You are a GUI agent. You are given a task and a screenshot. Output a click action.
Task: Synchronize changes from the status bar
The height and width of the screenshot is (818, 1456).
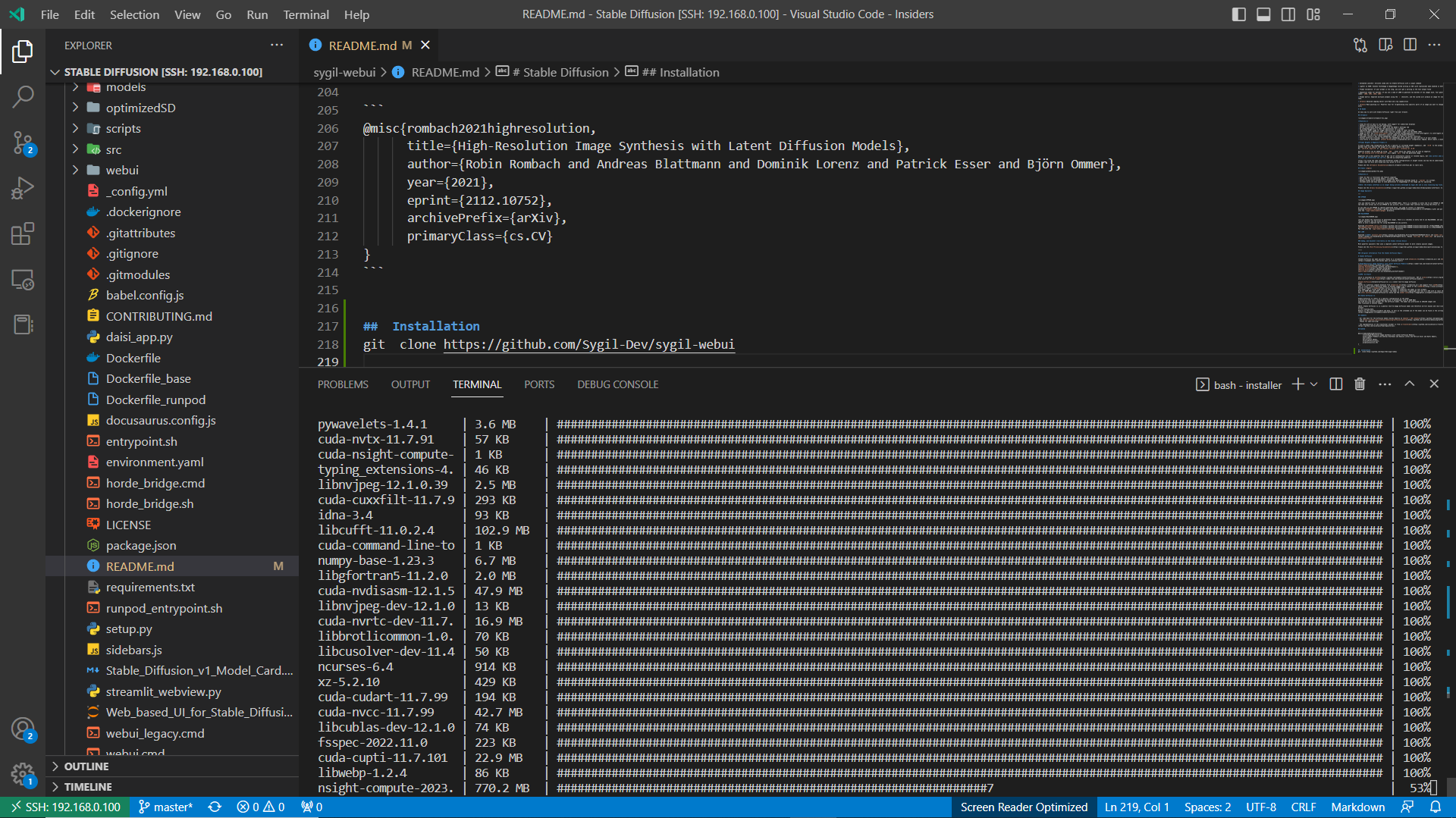tap(215, 807)
